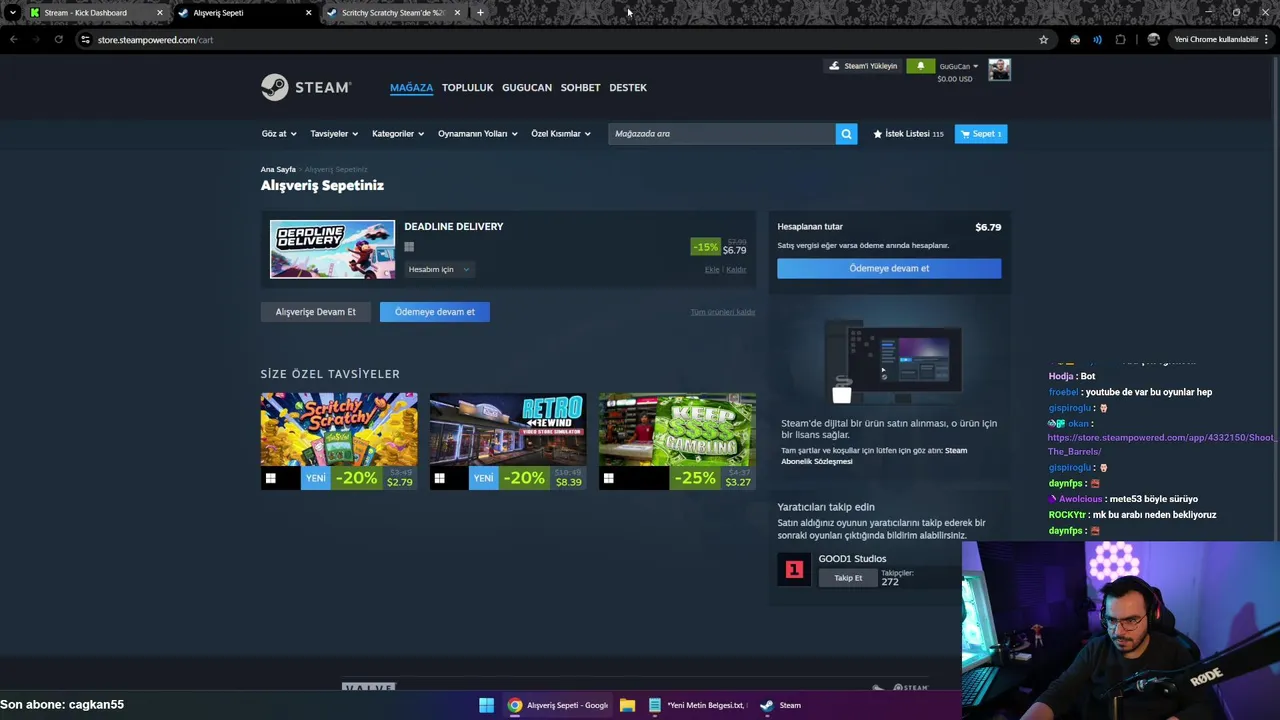Click the Ekle link for Deadline Delivery

coord(712,269)
